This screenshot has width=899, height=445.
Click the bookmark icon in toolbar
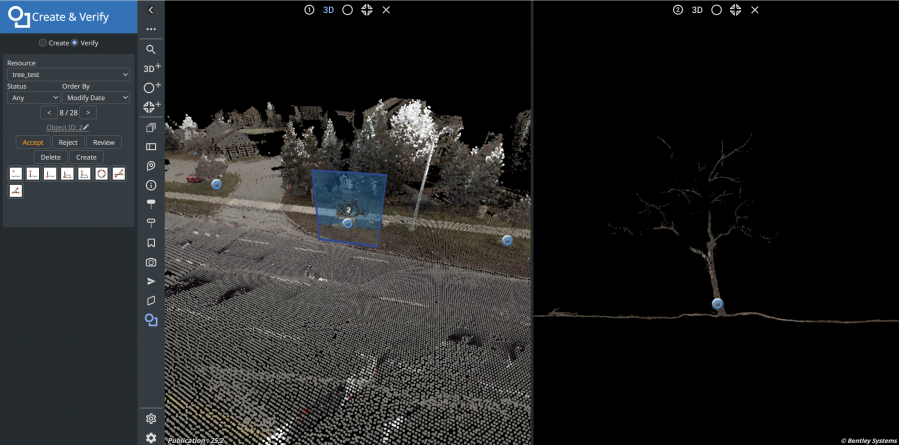[151, 243]
